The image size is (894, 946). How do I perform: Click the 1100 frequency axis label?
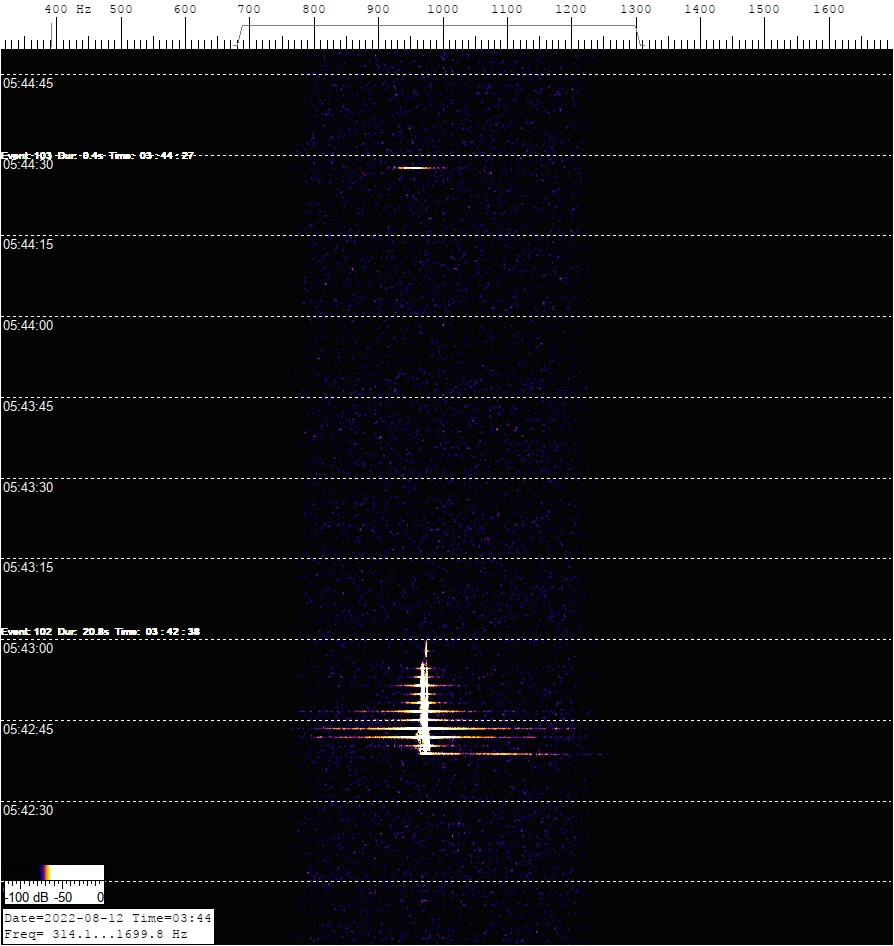[x=507, y=9]
